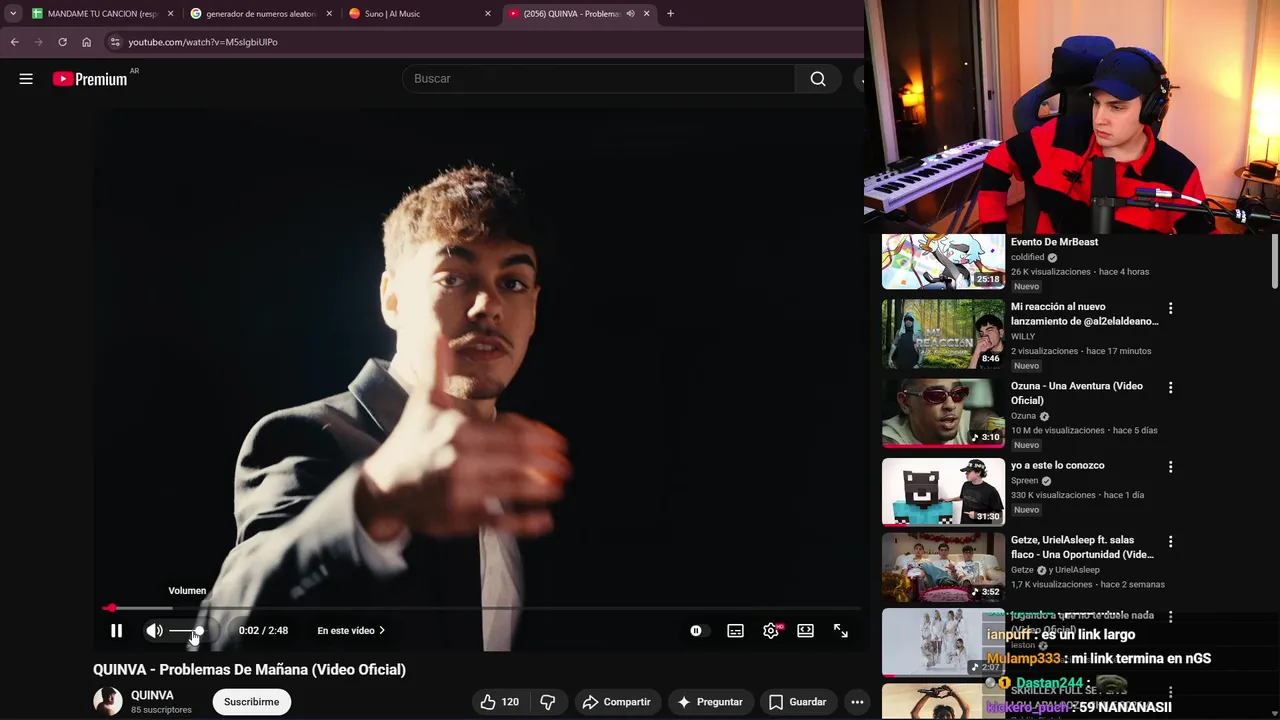
Task: Click the search magnifier button
Action: [x=818, y=79]
